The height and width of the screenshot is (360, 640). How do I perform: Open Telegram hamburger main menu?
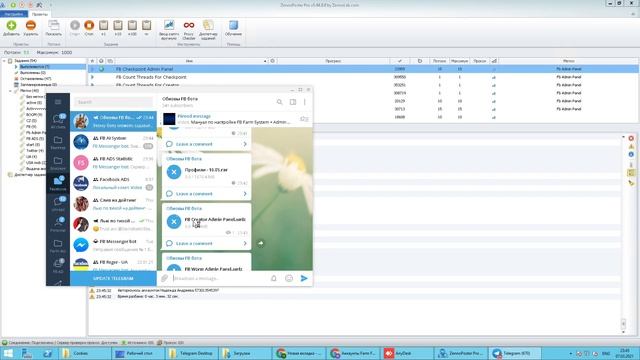(x=58, y=102)
